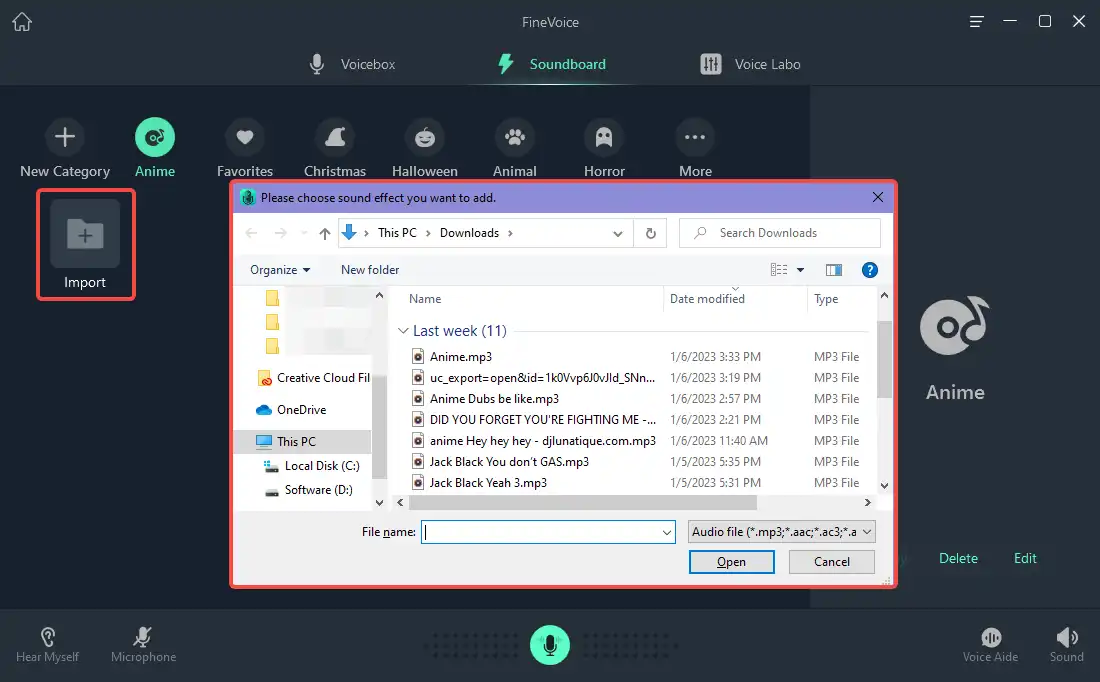This screenshot has height=682, width=1100.
Task: Open the FineVoice hamburger menu
Action: 977,22
